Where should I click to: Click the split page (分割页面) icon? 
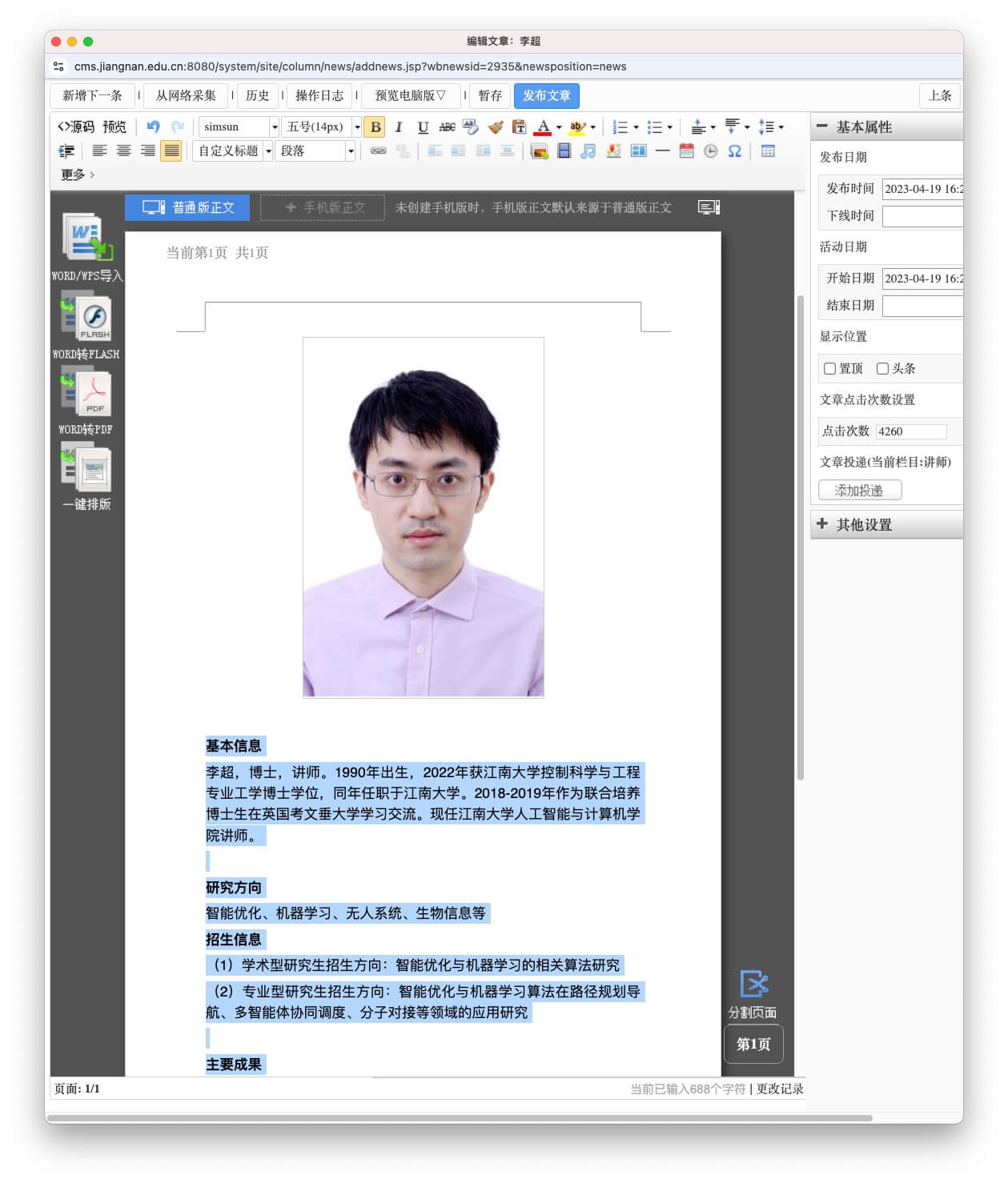coord(753,984)
